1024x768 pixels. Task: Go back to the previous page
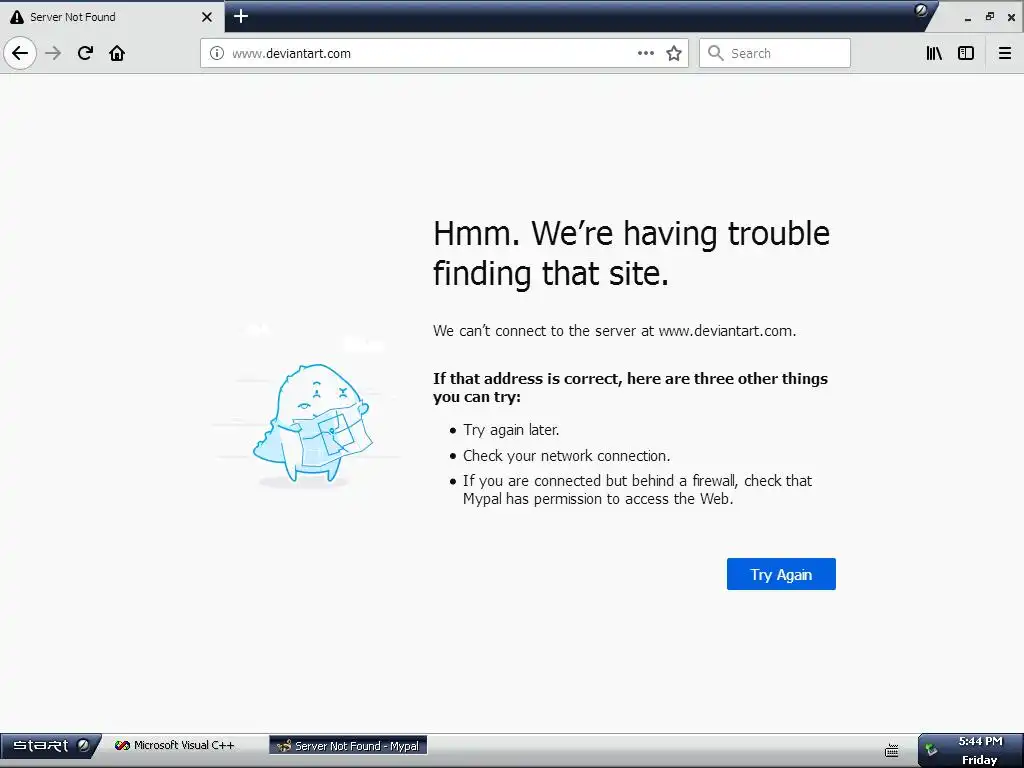(x=20, y=53)
